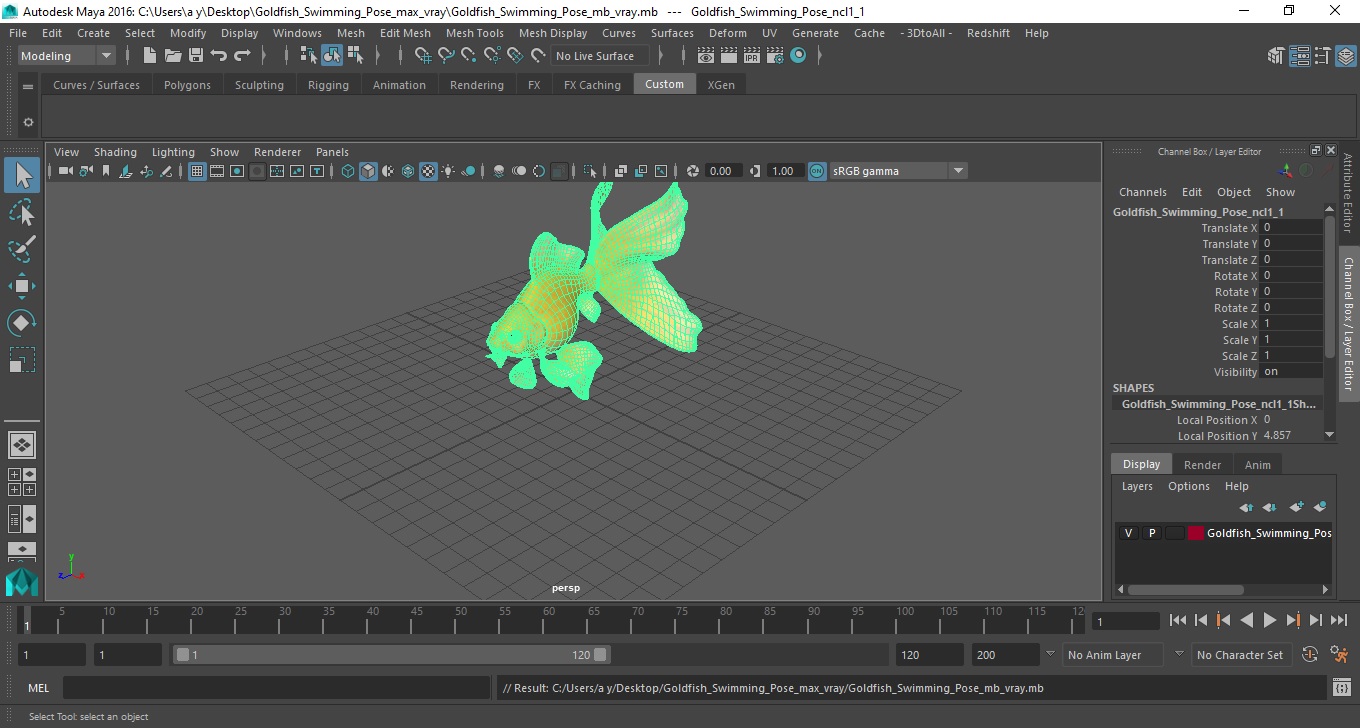Click the current frame input field
The height and width of the screenshot is (728, 1360).
(x=1125, y=621)
